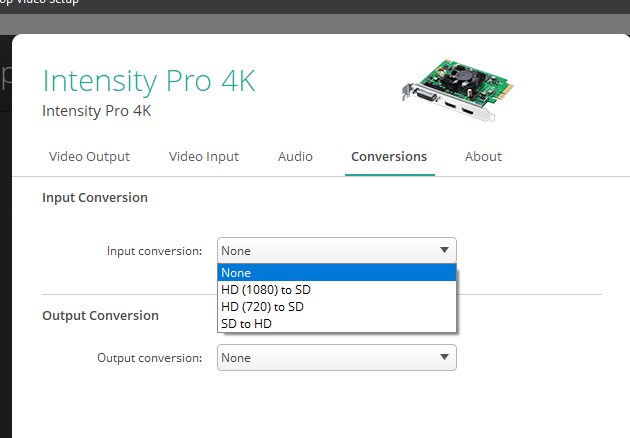
Task: Go to the Audio tab
Action: point(295,156)
